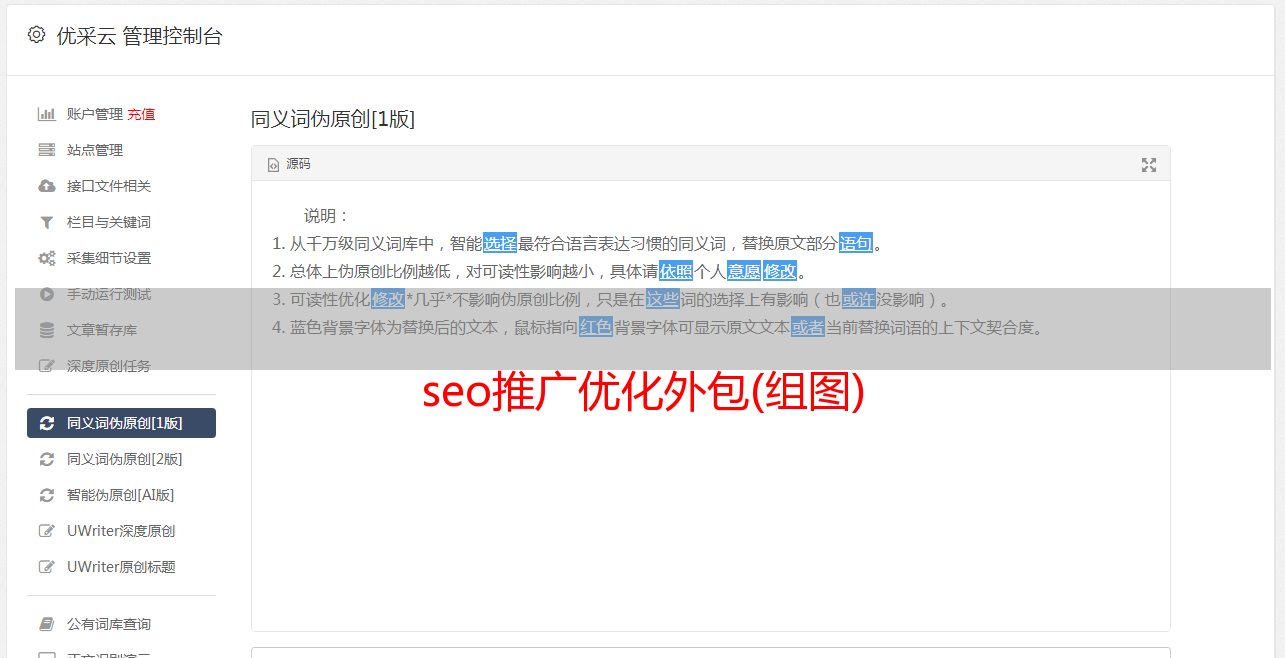Viewport: 1285px width, 658px height.
Task: Click the 源码 source code icon
Action: tap(273, 164)
